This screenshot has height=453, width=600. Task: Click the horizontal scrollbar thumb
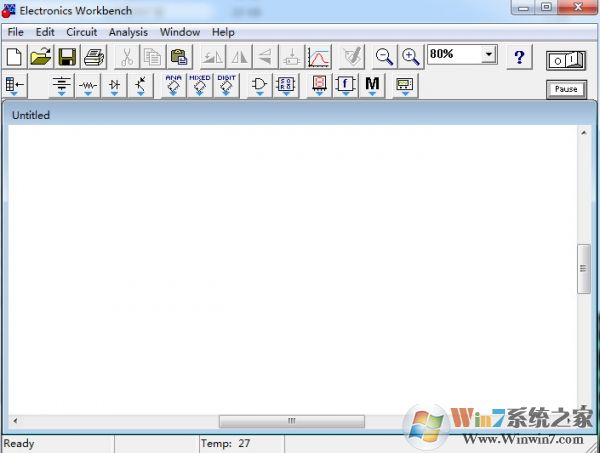[292, 421]
